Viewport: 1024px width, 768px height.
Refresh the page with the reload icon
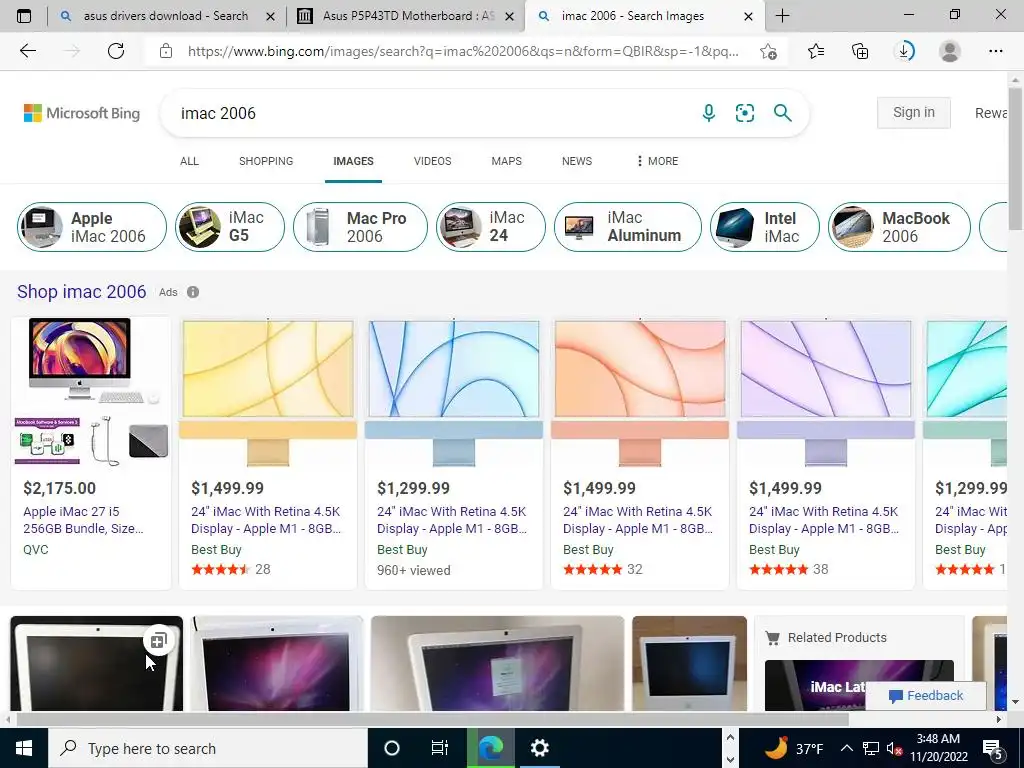116,51
